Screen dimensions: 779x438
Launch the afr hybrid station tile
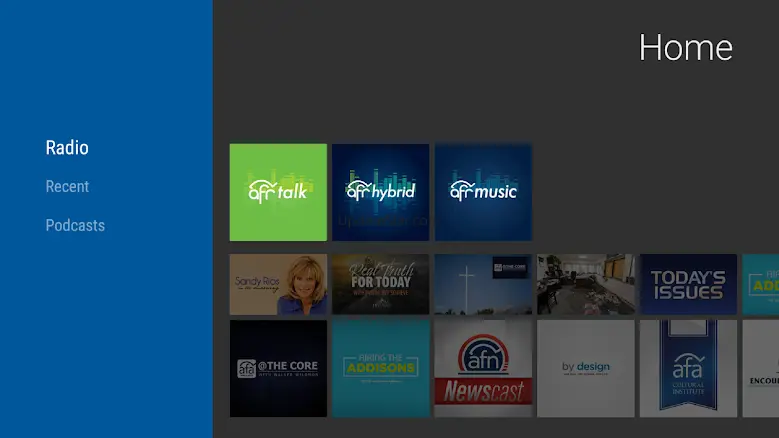(x=381, y=192)
